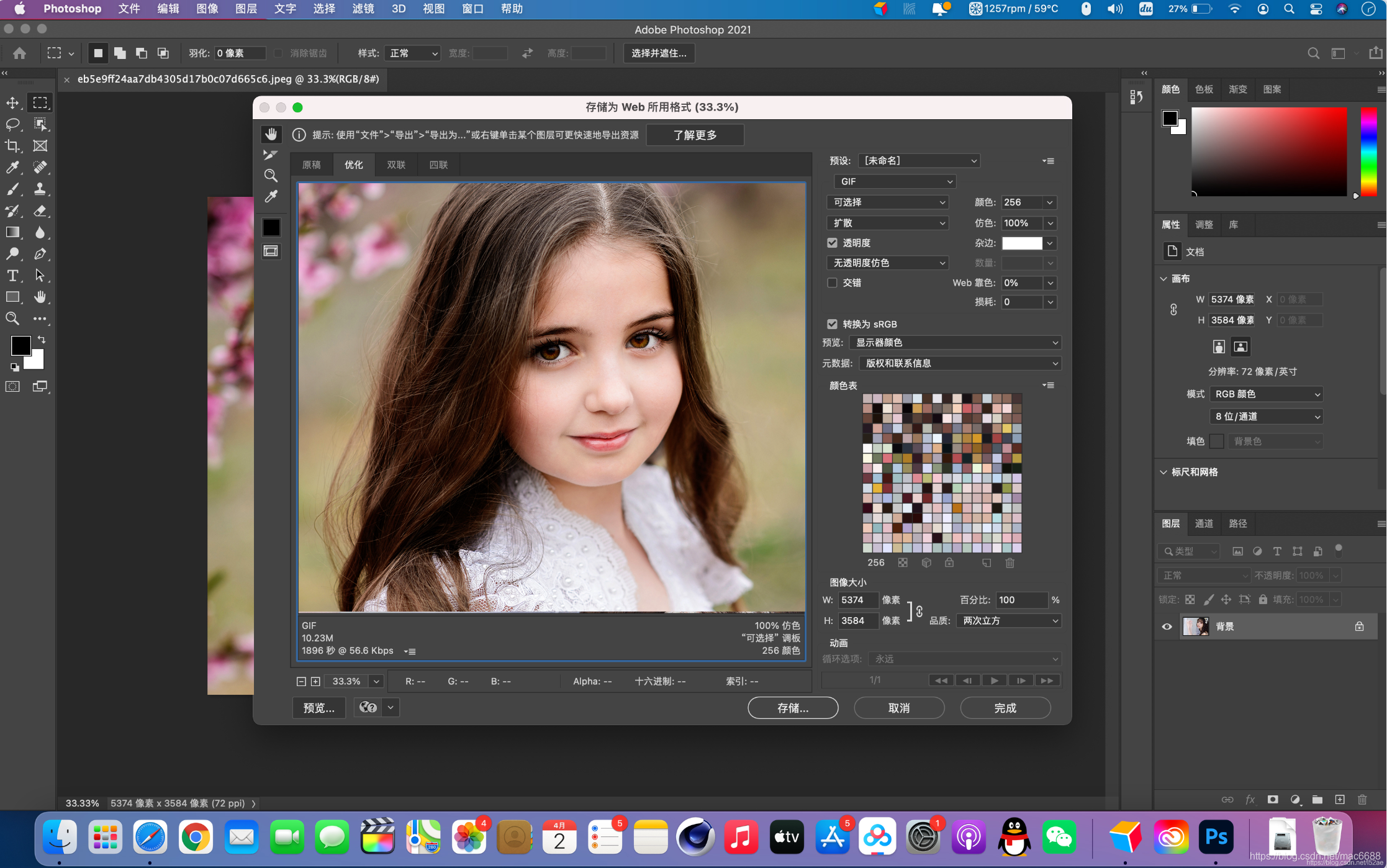The height and width of the screenshot is (868, 1387).
Task: Click 双联 tab in save dialog
Action: click(396, 164)
